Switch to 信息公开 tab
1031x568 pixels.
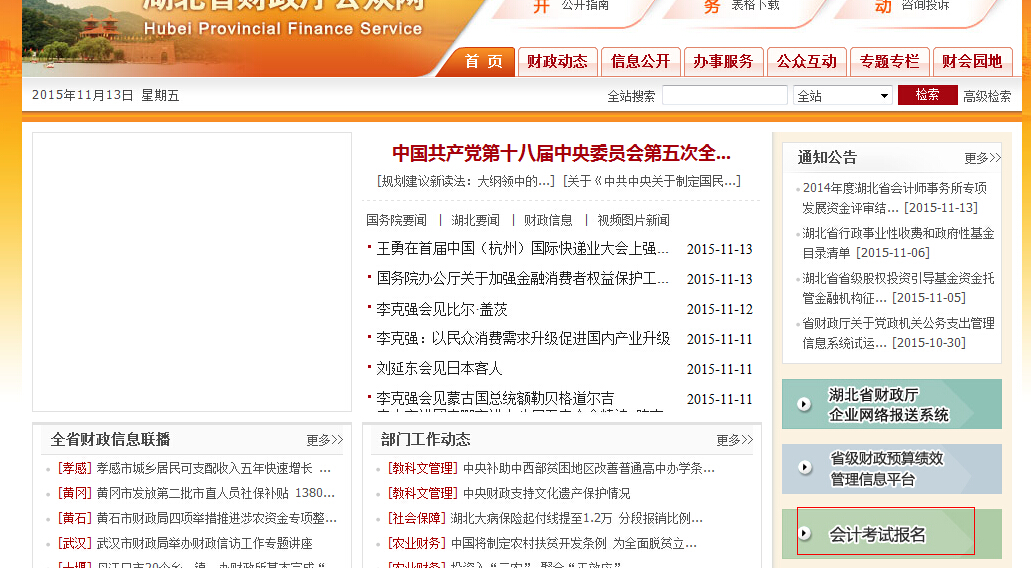coord(640,62)
